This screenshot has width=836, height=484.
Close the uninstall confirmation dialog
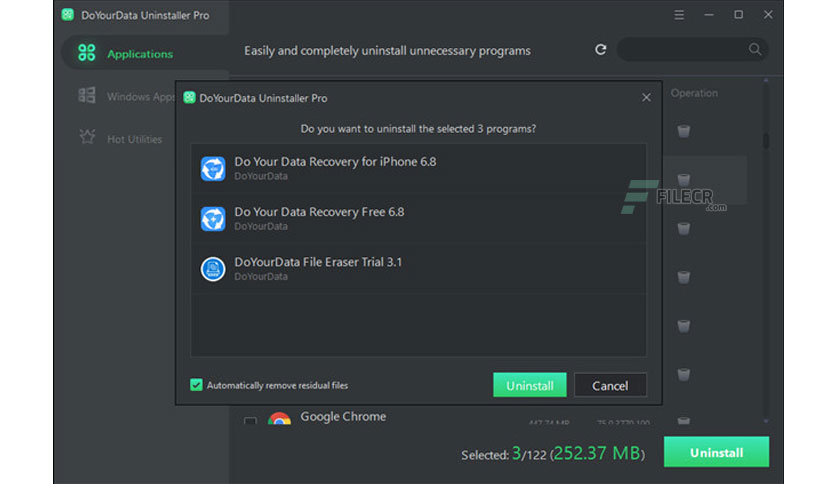click(646, 98)
